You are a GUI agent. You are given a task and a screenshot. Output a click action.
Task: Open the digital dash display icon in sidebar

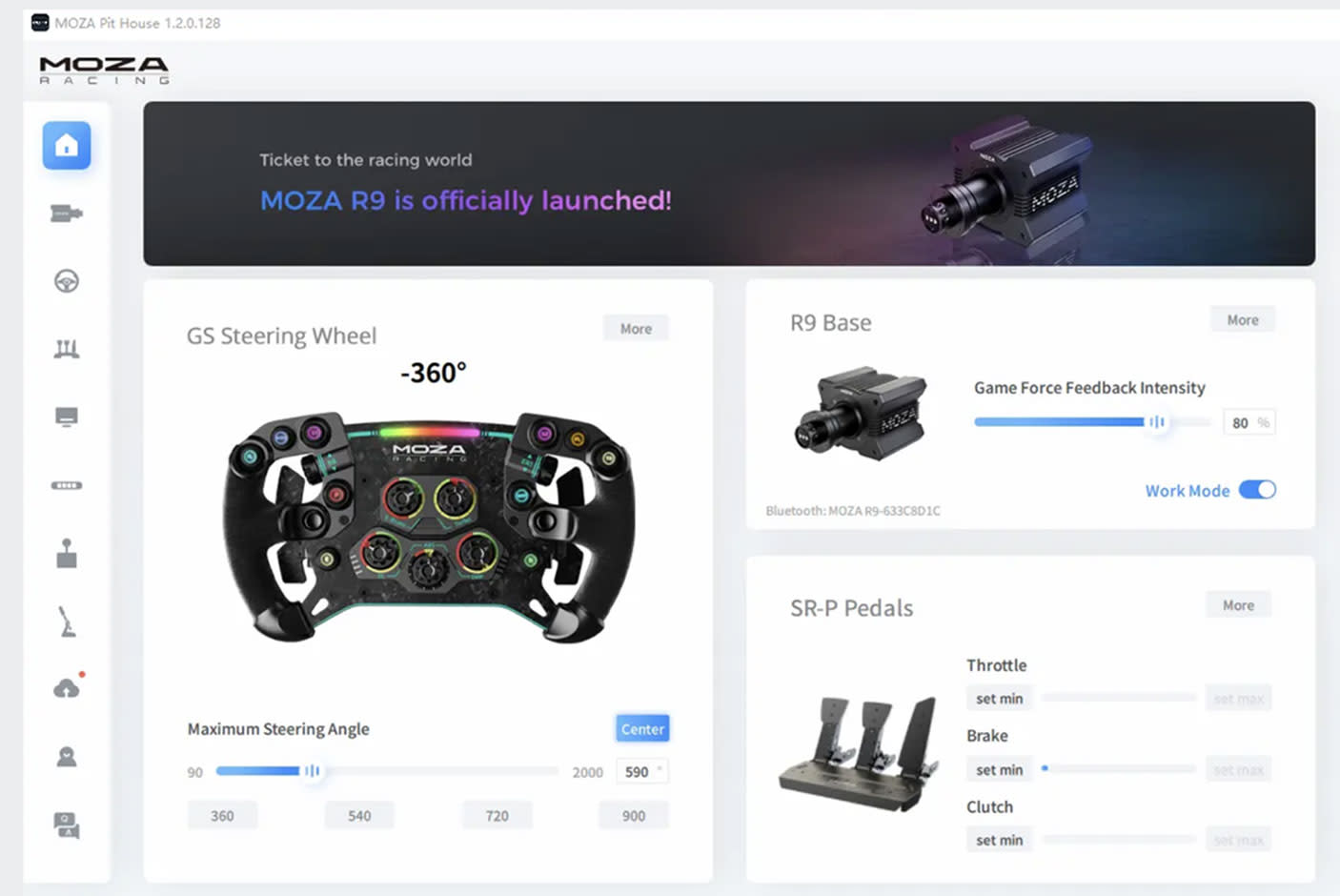(x=67, y=417)
